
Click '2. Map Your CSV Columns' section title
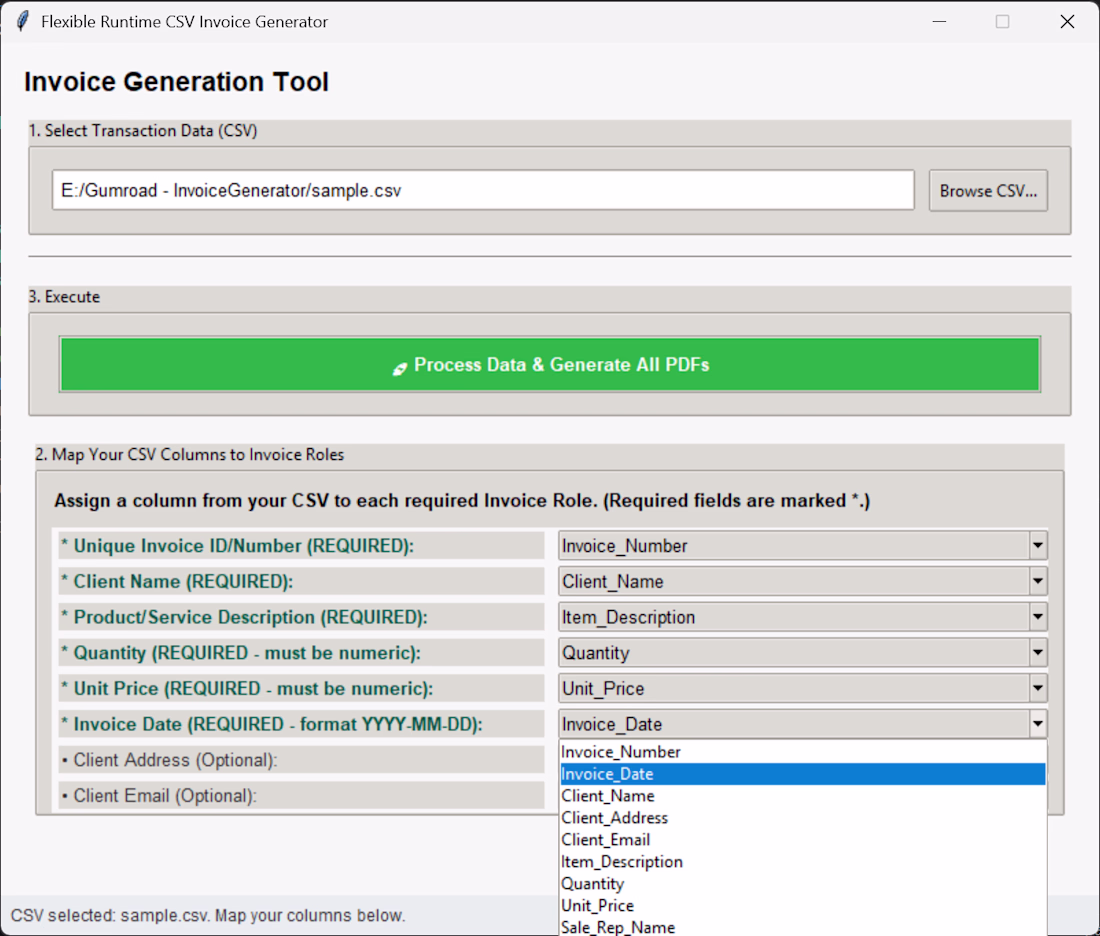point(190,455)
